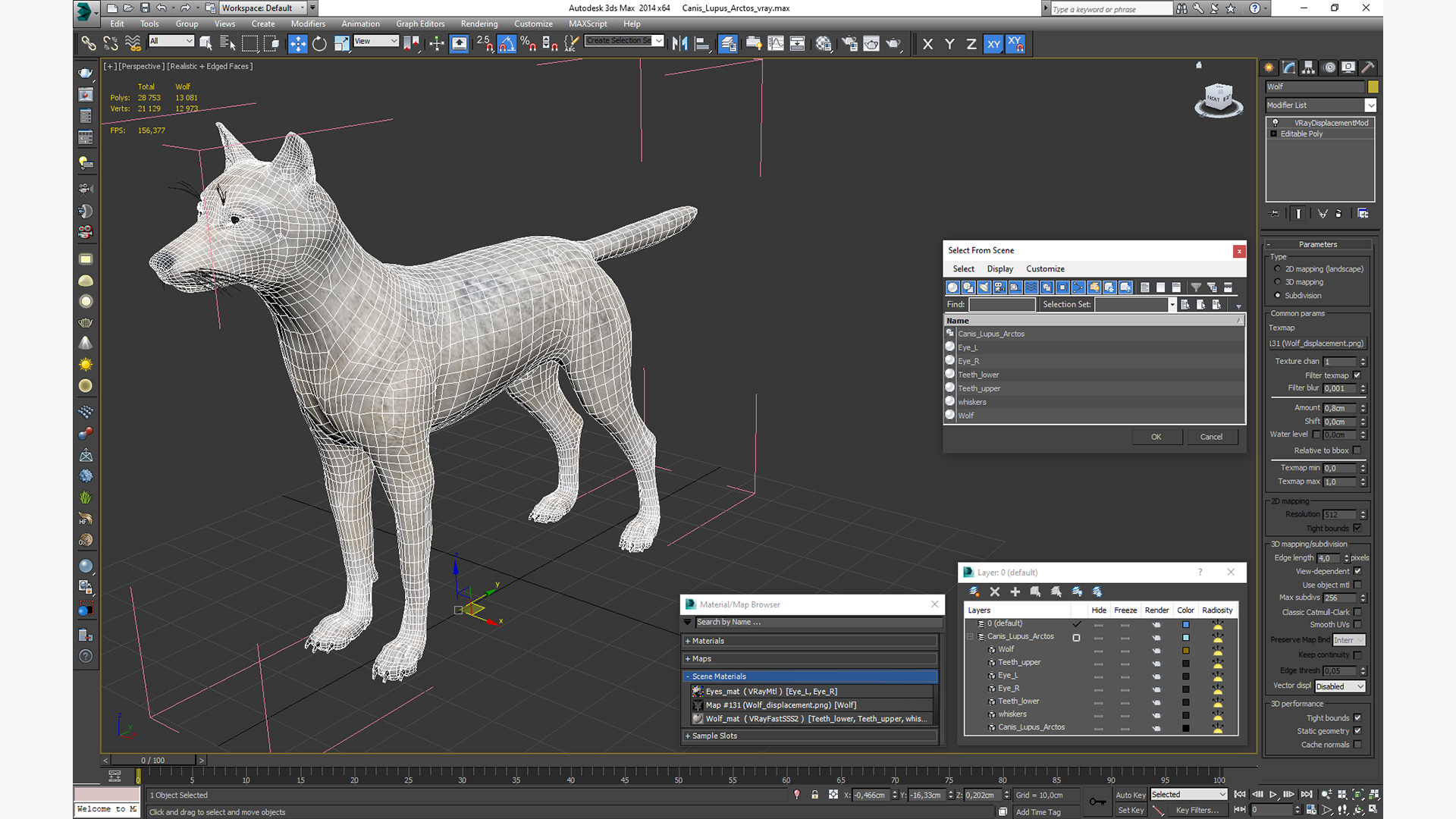
Task: Enable Cache normals checkbox
Action: tap(1357, 745)
